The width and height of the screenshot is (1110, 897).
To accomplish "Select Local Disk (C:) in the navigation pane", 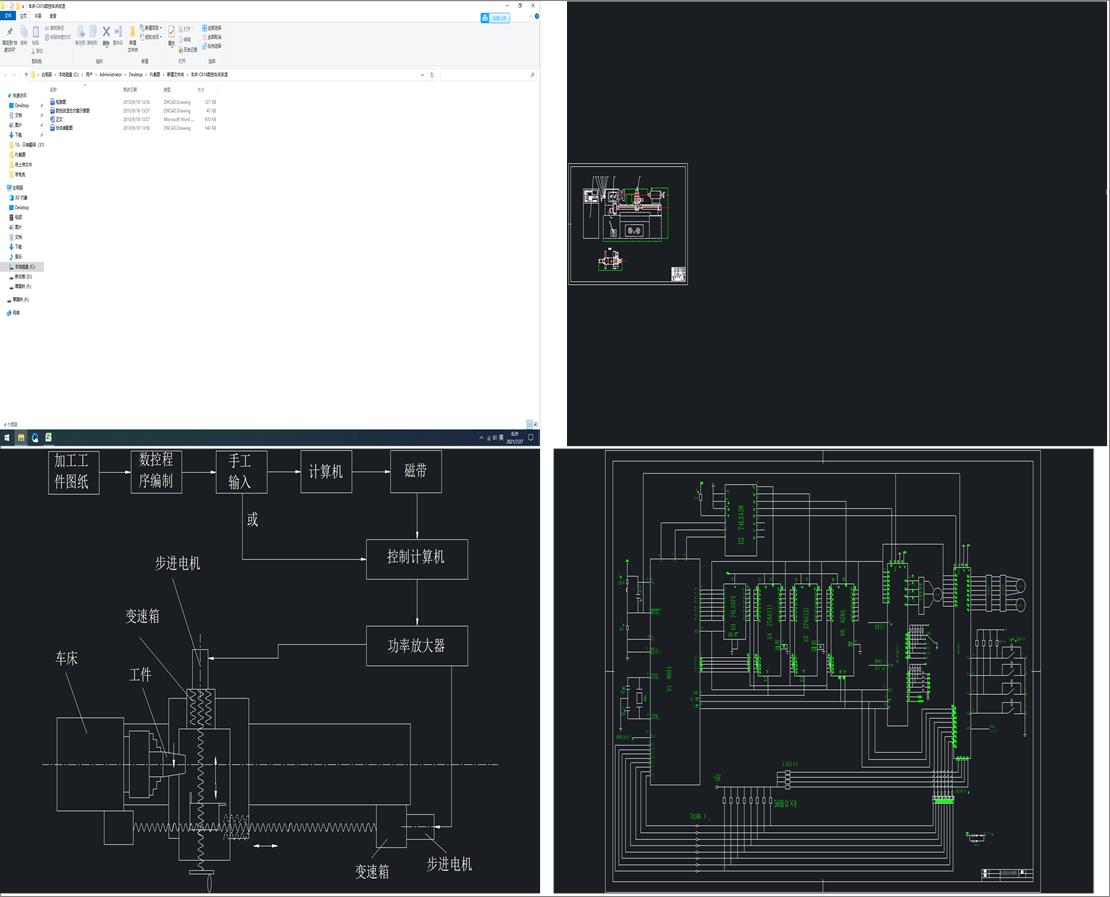I will 22,267.
